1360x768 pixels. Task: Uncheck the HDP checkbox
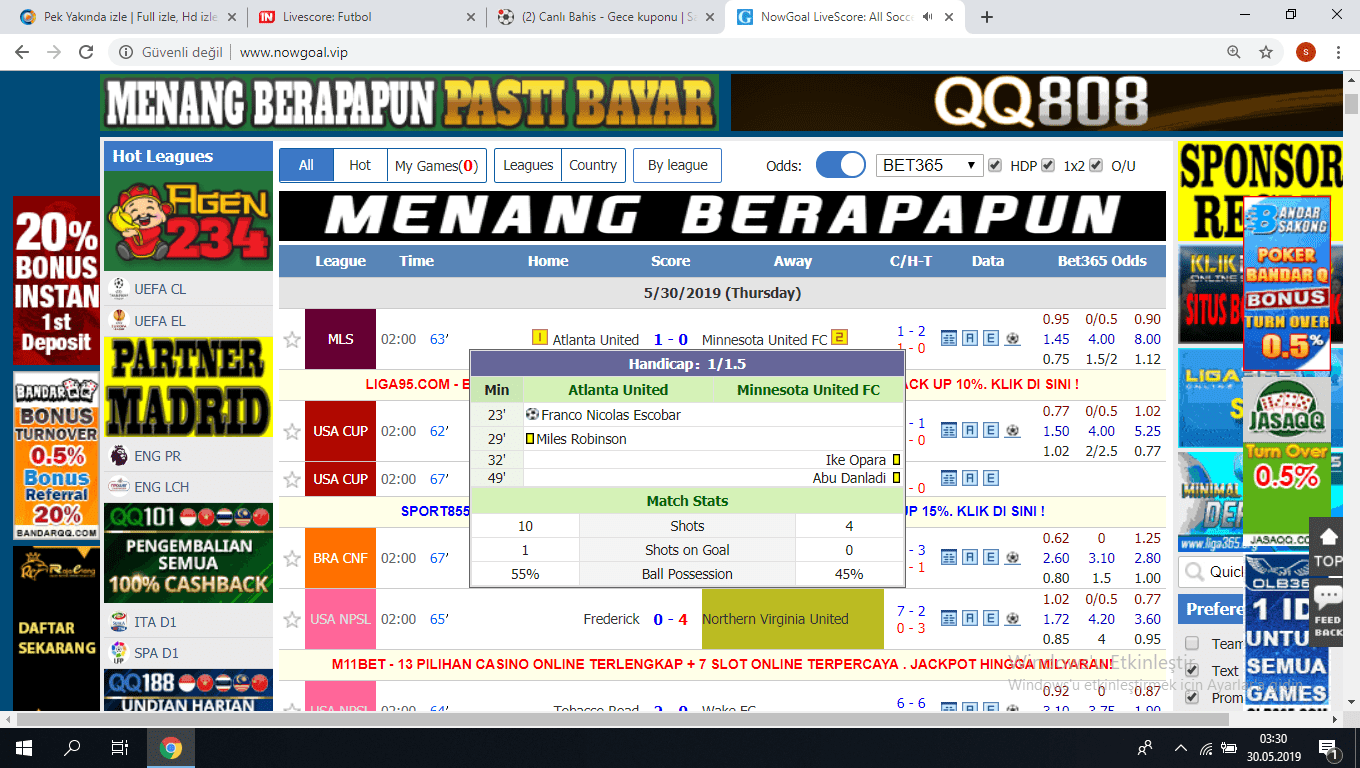pos(995,165)
